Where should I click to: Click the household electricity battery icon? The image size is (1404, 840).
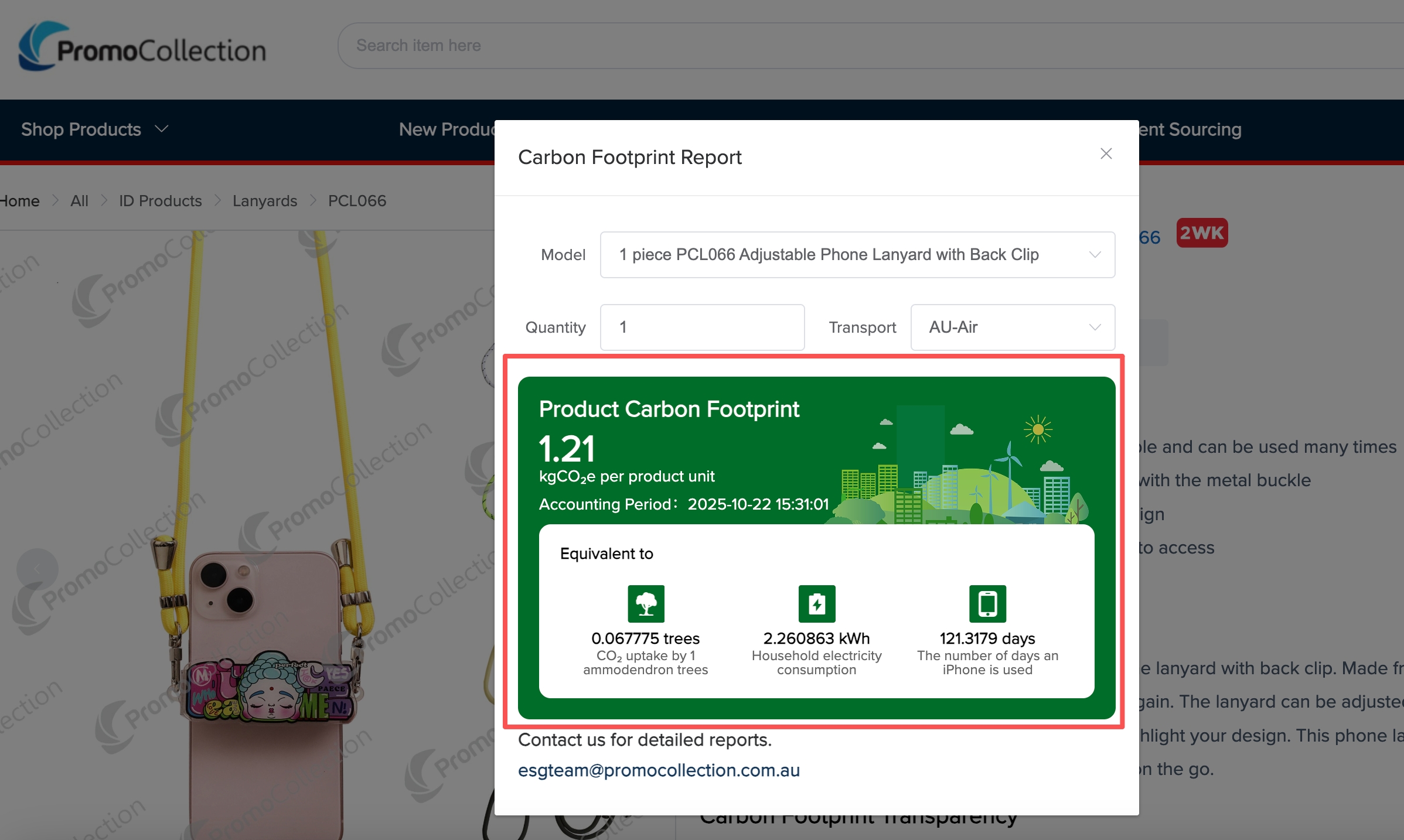816,603
